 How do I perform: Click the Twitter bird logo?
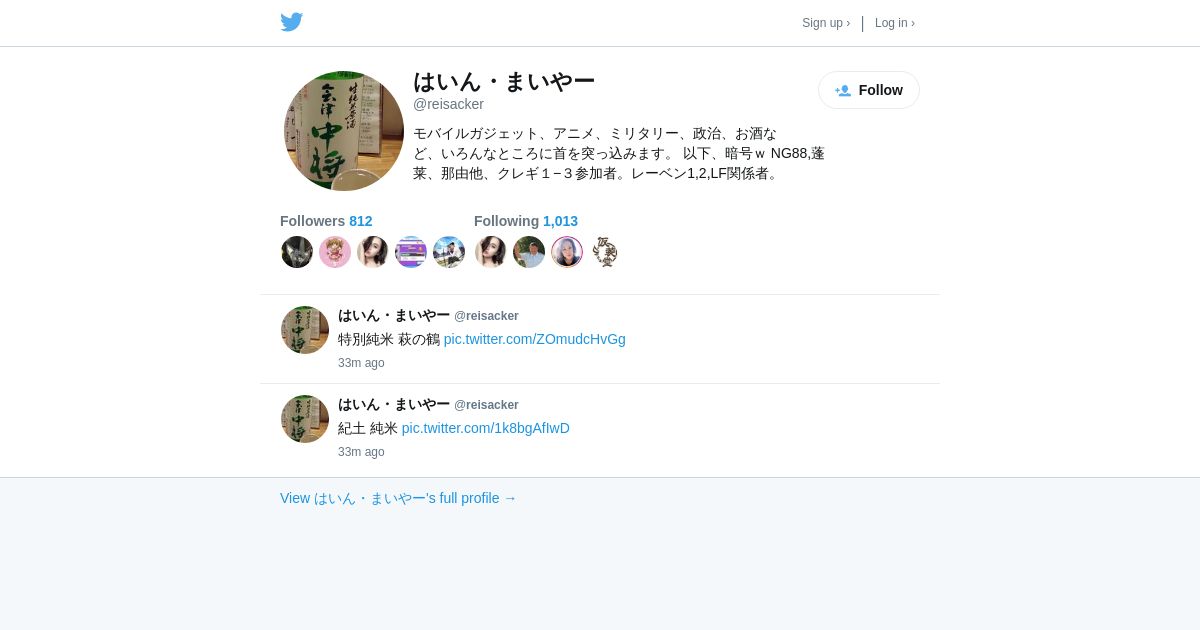coord(291,22)
